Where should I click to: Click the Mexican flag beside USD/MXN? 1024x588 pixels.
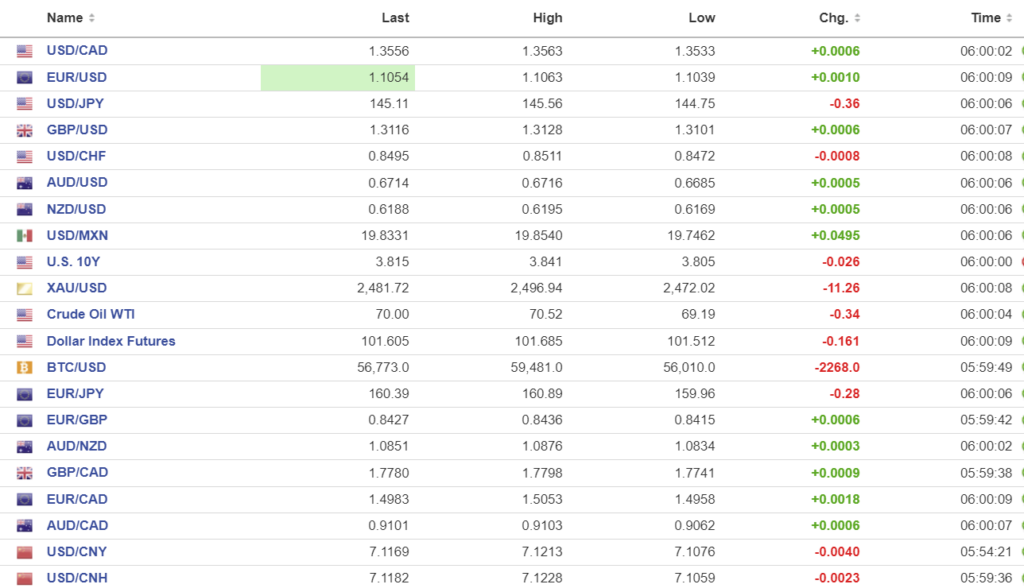25,236
